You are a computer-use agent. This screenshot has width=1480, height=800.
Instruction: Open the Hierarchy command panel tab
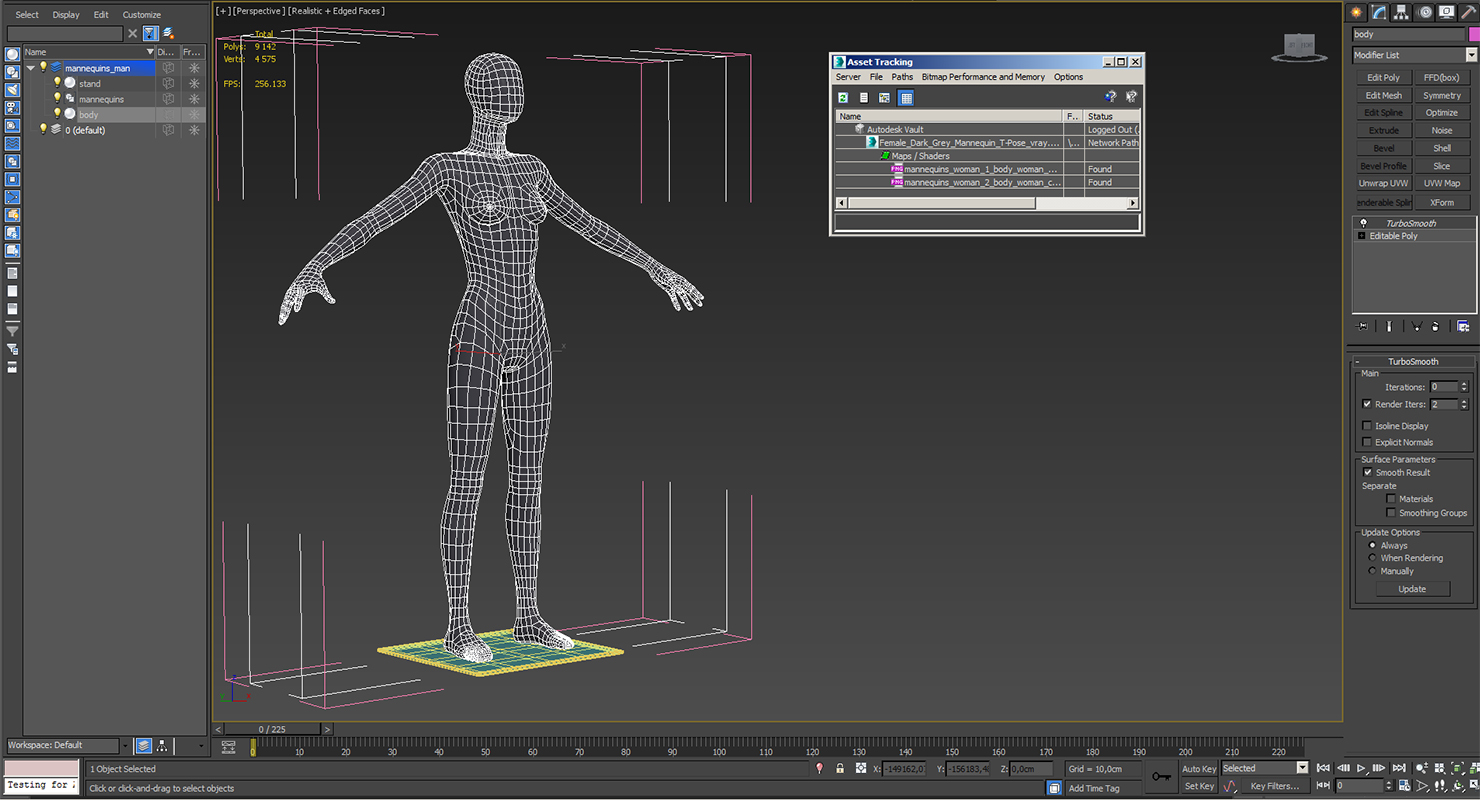1402,12
